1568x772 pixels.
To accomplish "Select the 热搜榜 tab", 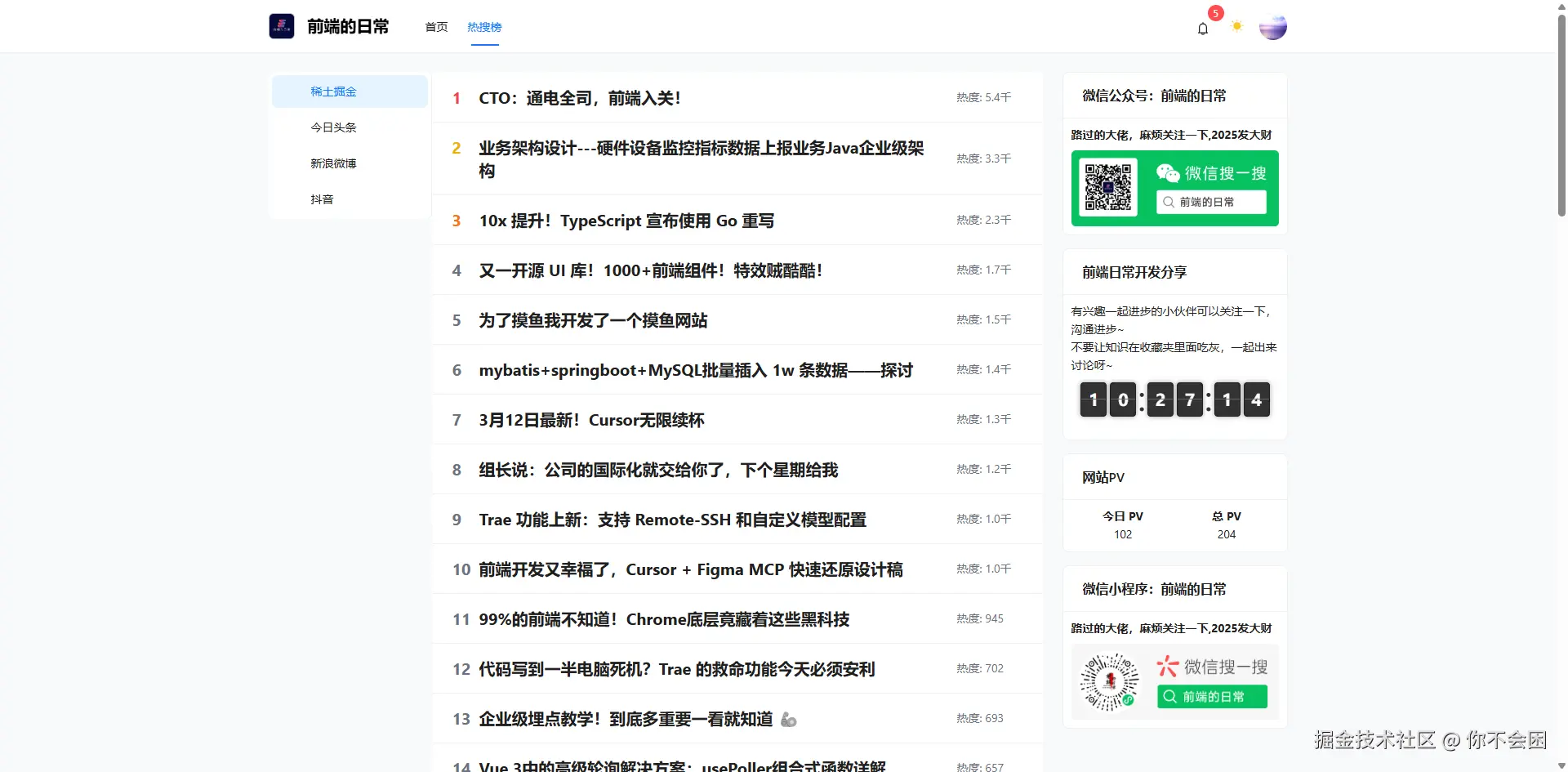I will click(x=485, y=27).
